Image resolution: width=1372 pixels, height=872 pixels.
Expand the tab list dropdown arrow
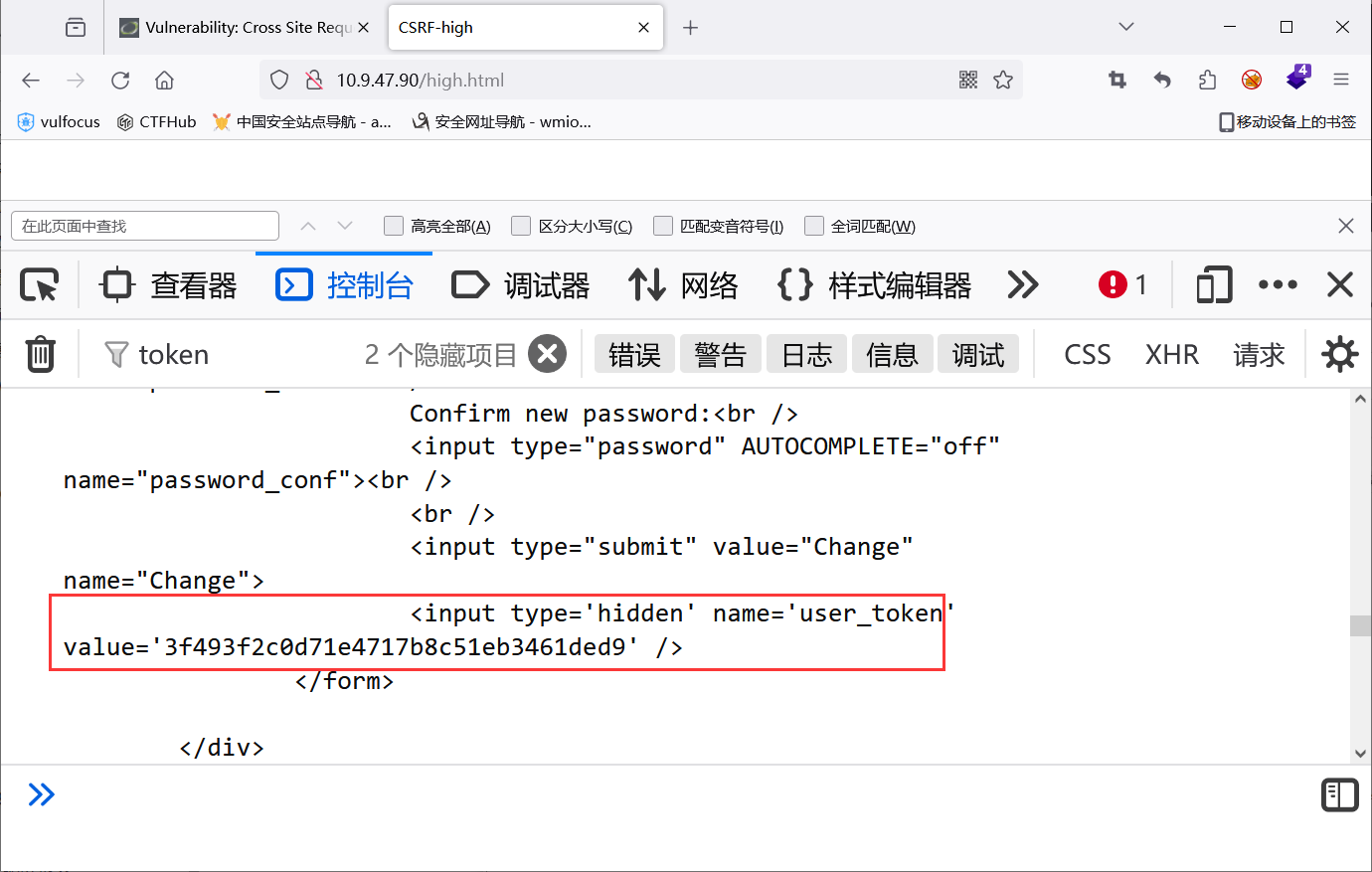point(1124,27)
